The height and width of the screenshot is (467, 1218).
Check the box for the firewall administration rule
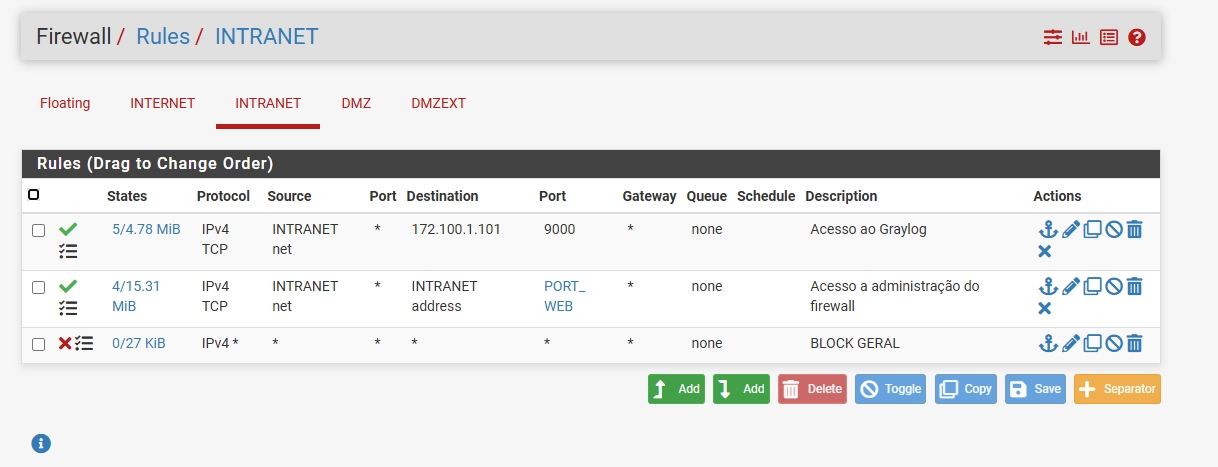pos(38,287)
